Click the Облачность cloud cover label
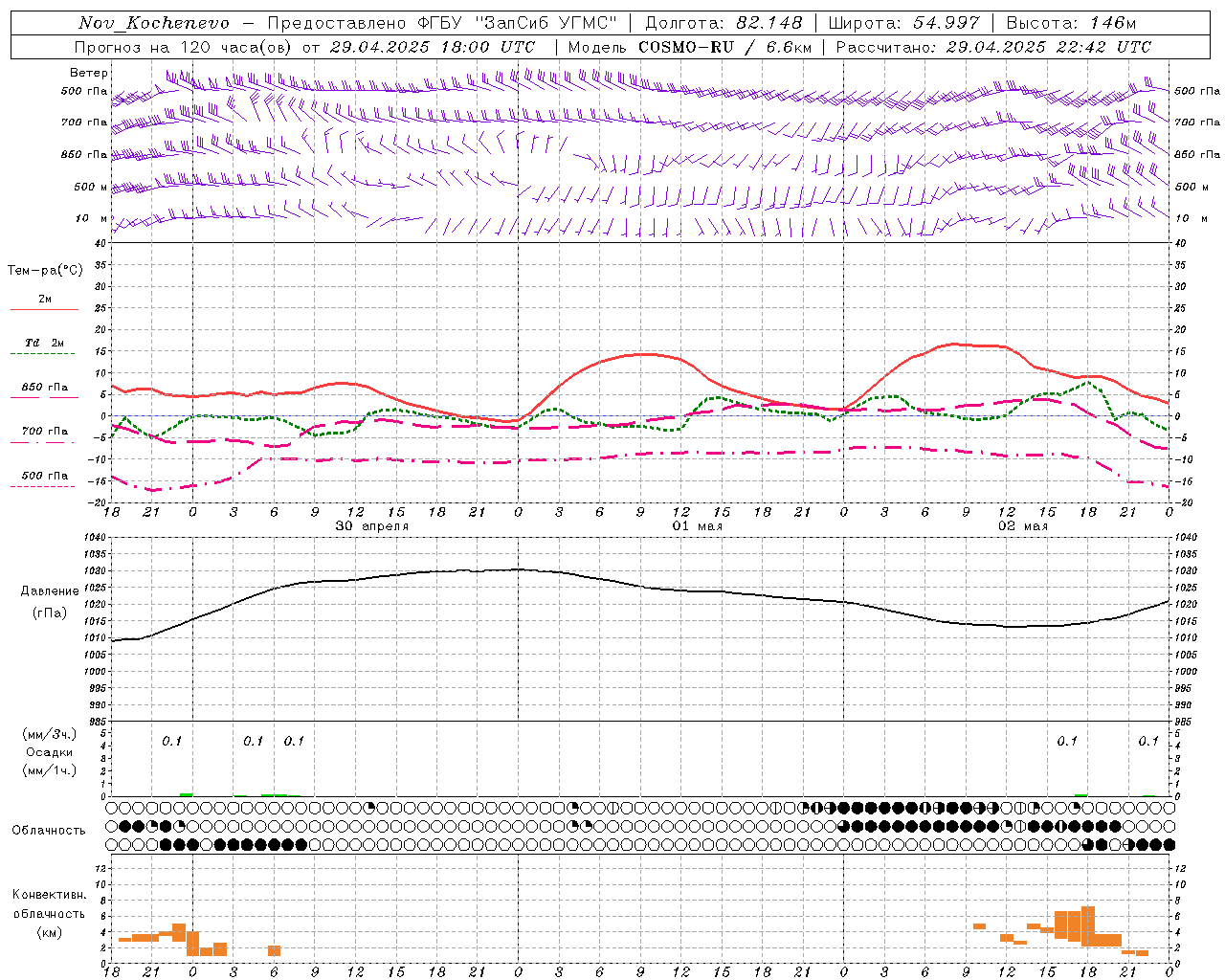This screenshot has width=1225, height=980. tap(49, 831)
